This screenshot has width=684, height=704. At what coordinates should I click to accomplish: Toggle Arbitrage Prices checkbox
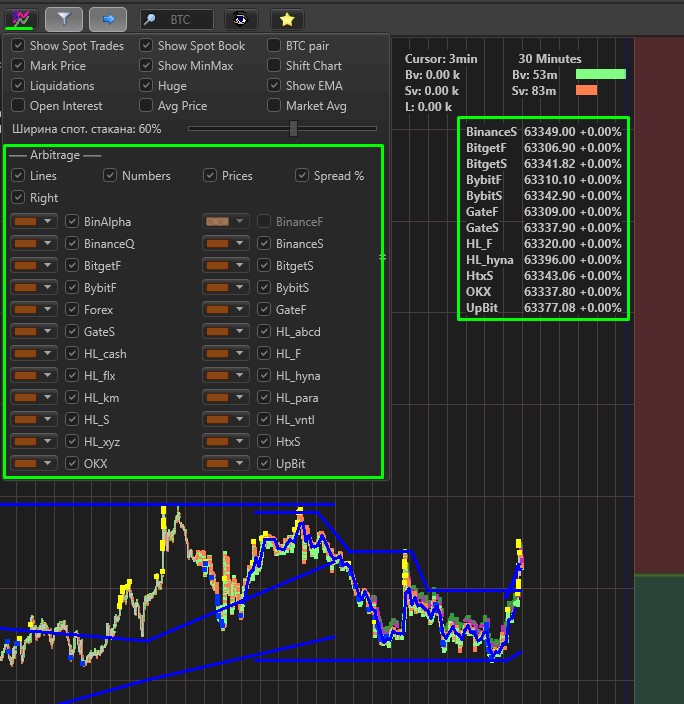coord(210,175)
